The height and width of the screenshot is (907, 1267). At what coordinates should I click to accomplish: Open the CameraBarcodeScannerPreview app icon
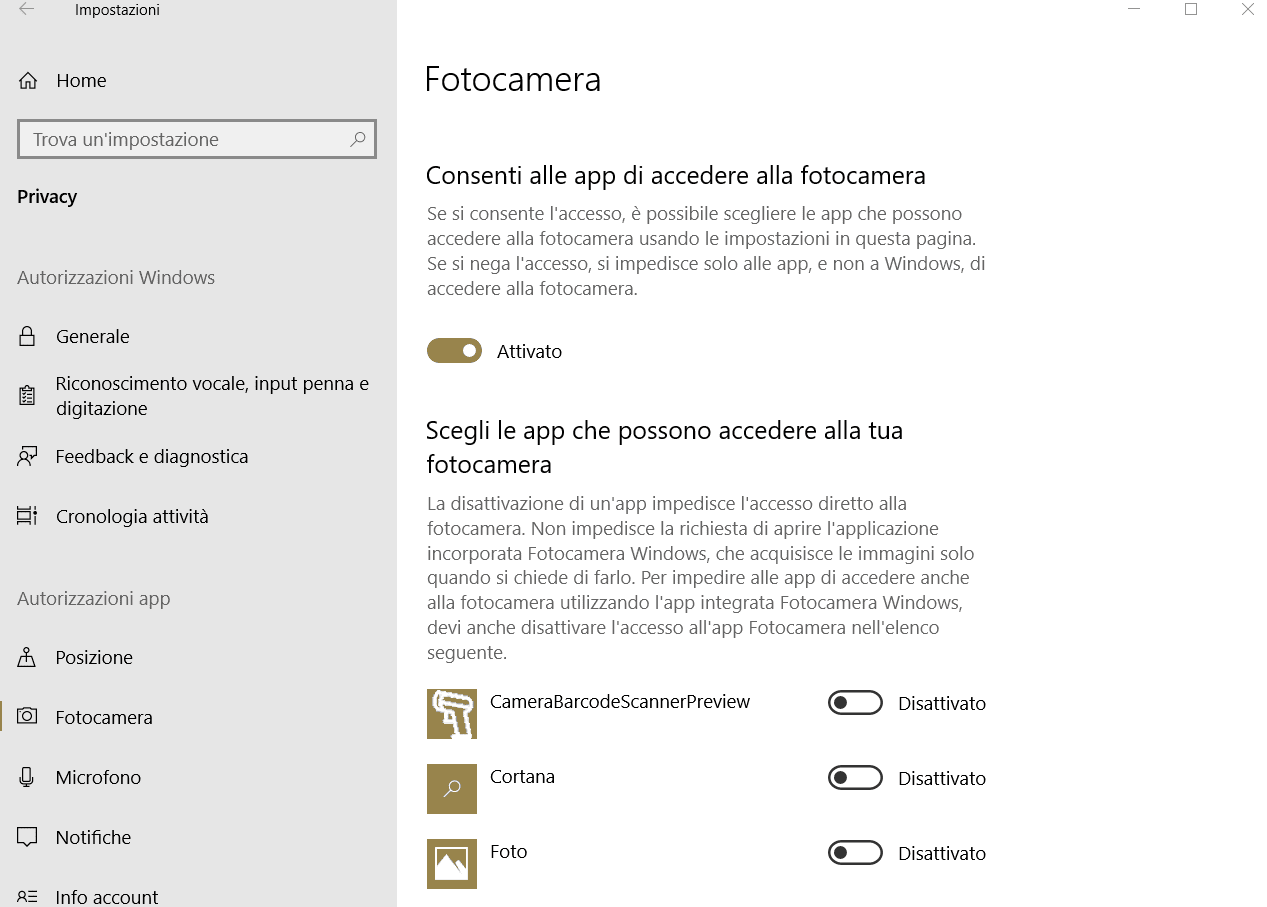coord(452,714)
